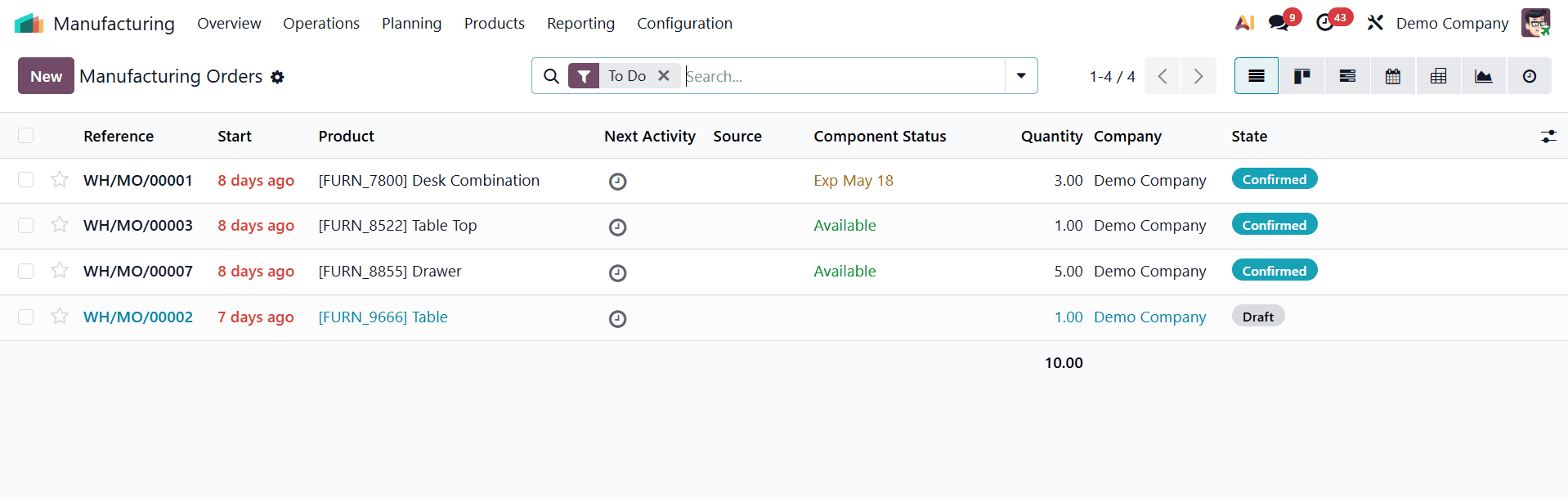The width and height of the screenshot is (1568, 499).
Task: Open the Demo Company switcher
Action: 1452,23
